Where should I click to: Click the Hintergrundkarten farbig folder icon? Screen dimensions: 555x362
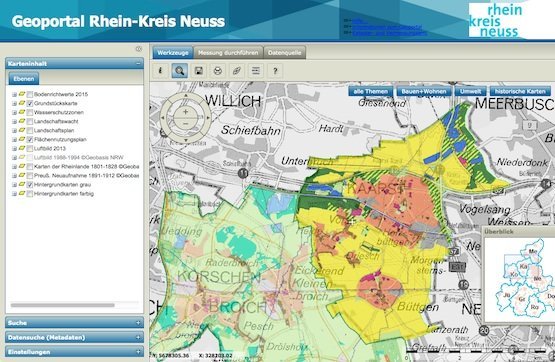coord(22,194)
